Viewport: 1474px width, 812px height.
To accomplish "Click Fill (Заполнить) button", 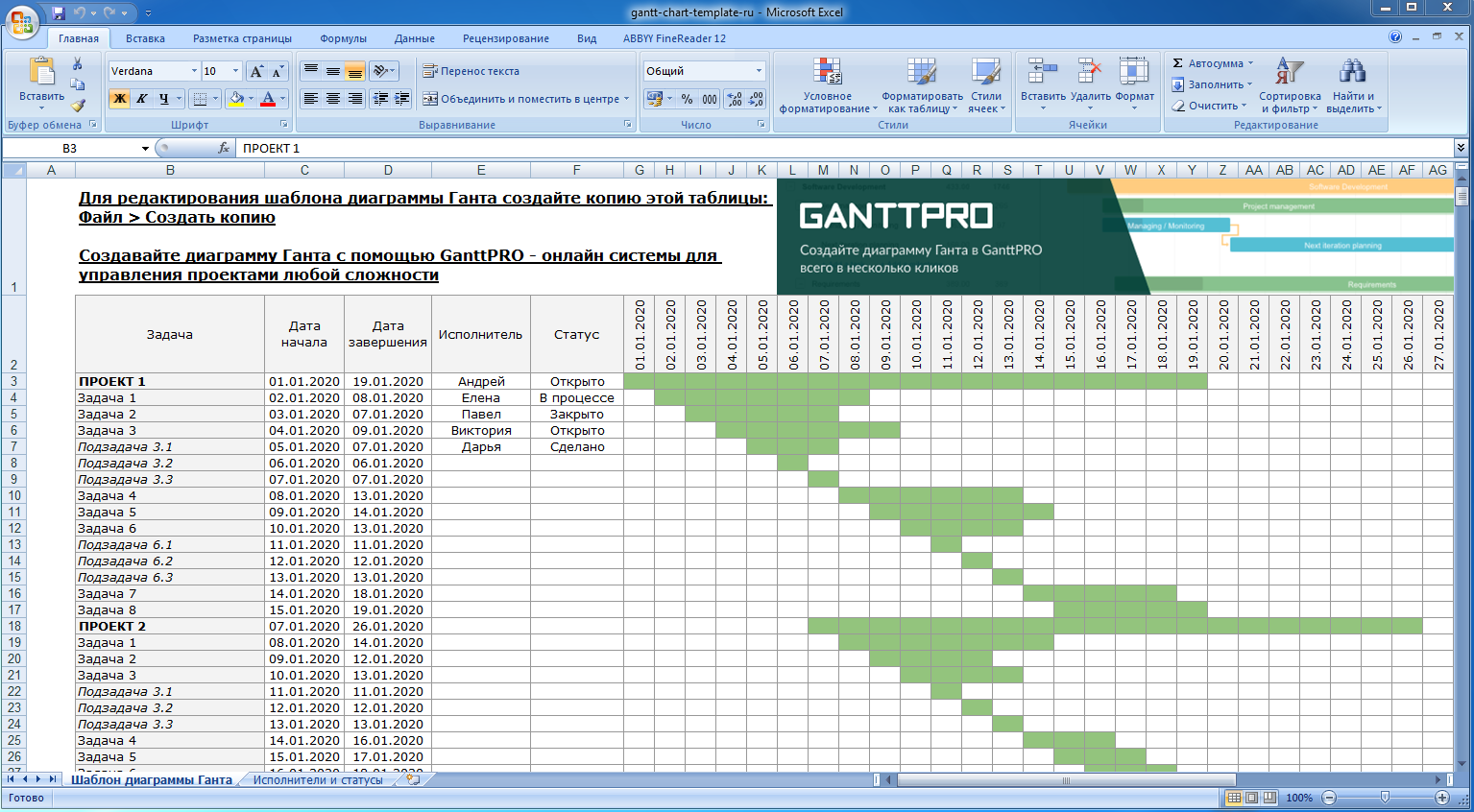I will 1212,84.
